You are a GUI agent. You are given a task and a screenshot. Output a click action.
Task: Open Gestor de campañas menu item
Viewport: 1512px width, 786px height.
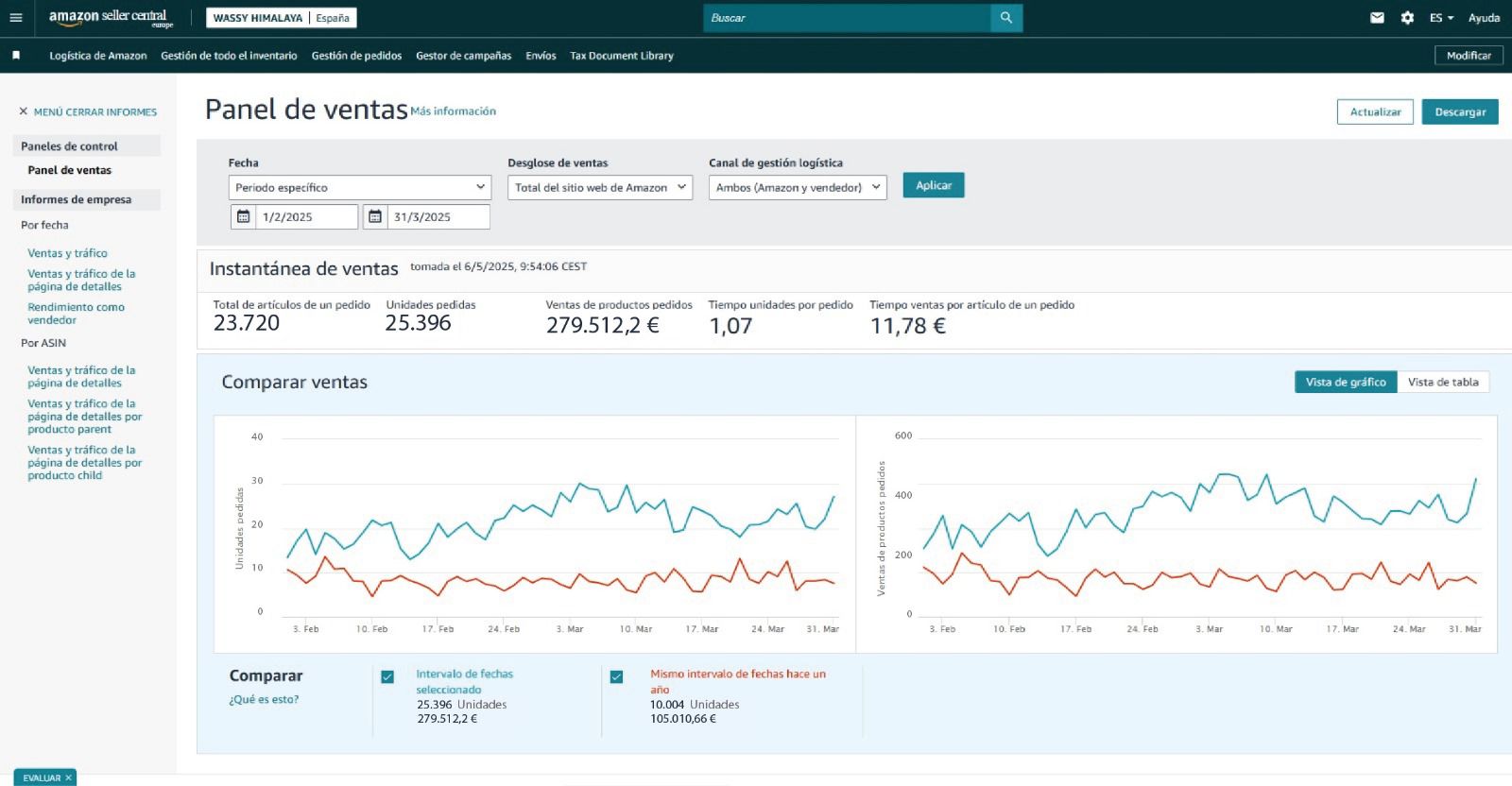click(x=463, y=56)
